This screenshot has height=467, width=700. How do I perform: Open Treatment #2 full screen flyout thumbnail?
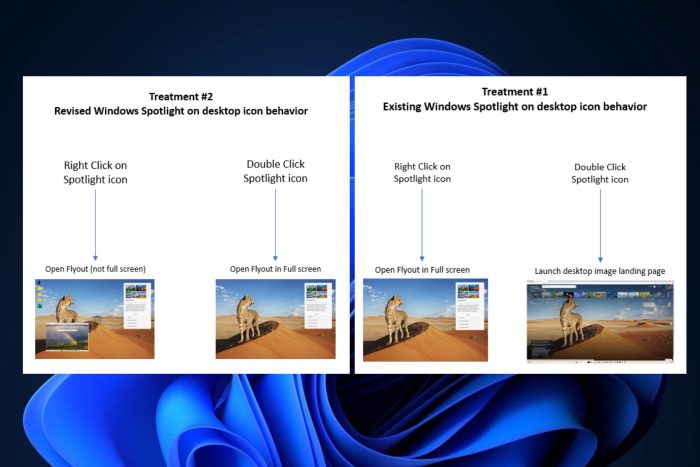pyautogui.click(x=275, y=319)
